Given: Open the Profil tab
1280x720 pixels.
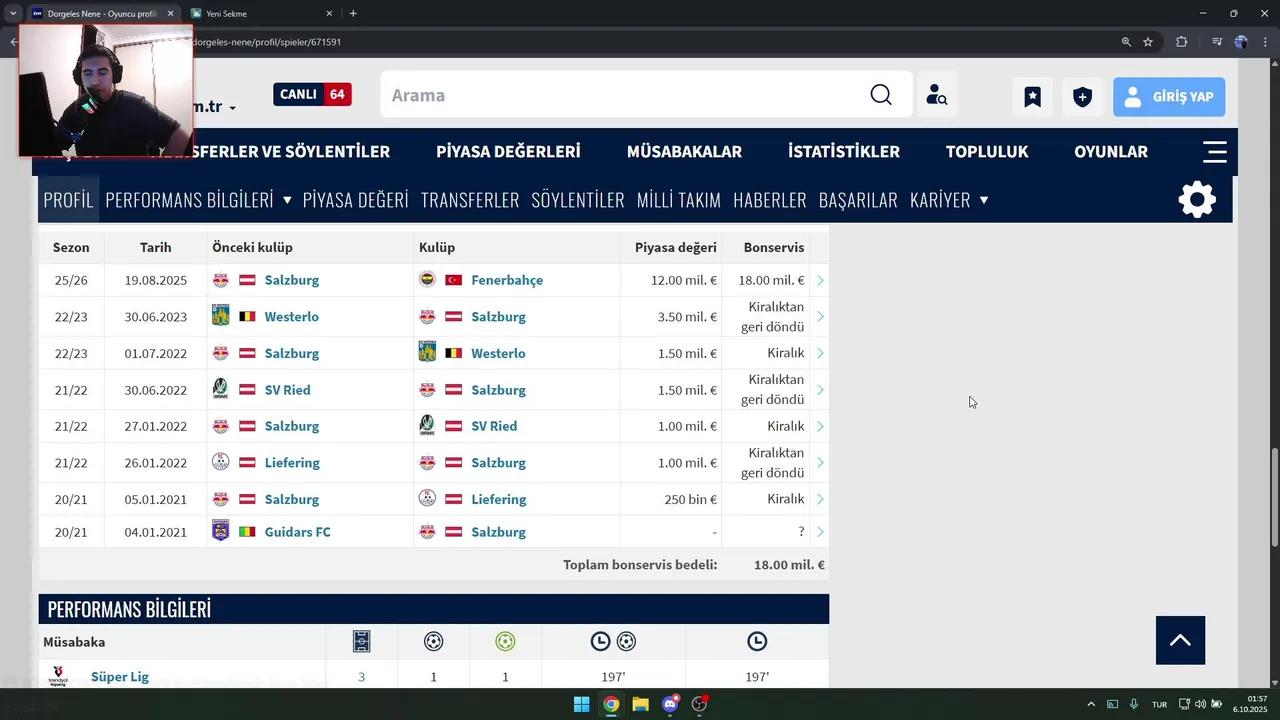Looking at the screenshot, I should (68, 200).
